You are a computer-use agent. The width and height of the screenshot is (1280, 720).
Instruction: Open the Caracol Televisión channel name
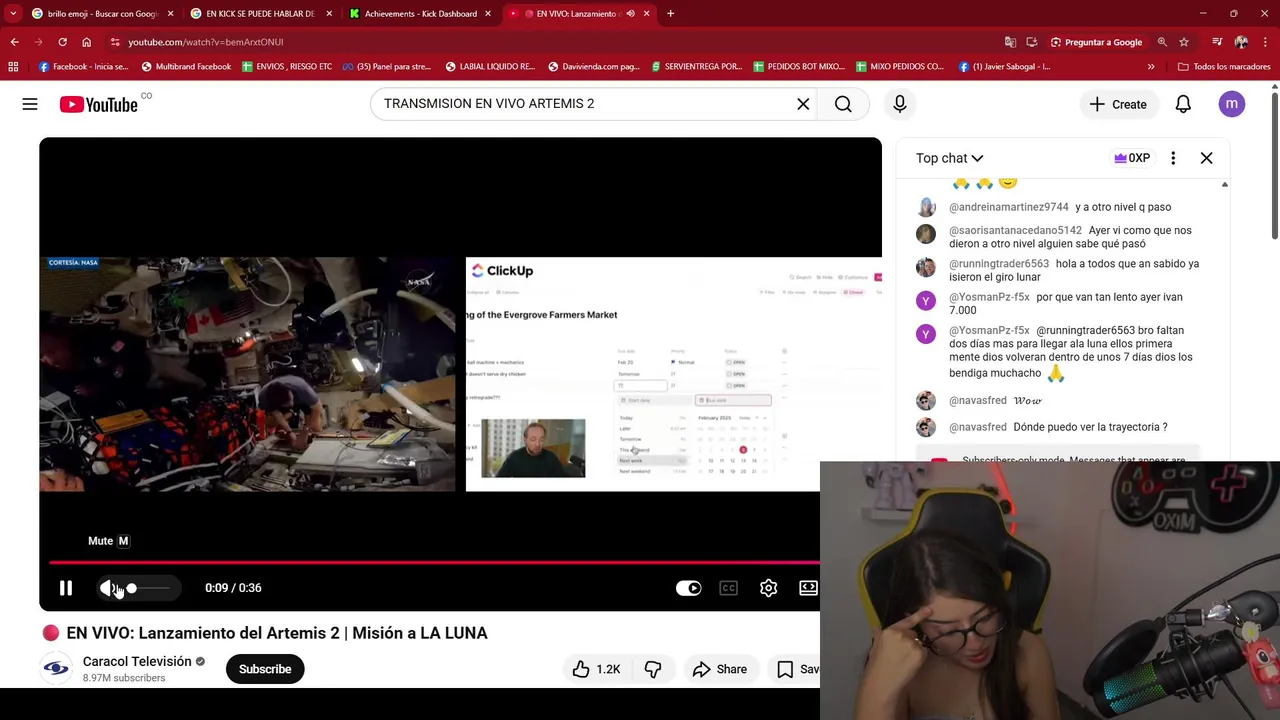click(x=137, y=661)
